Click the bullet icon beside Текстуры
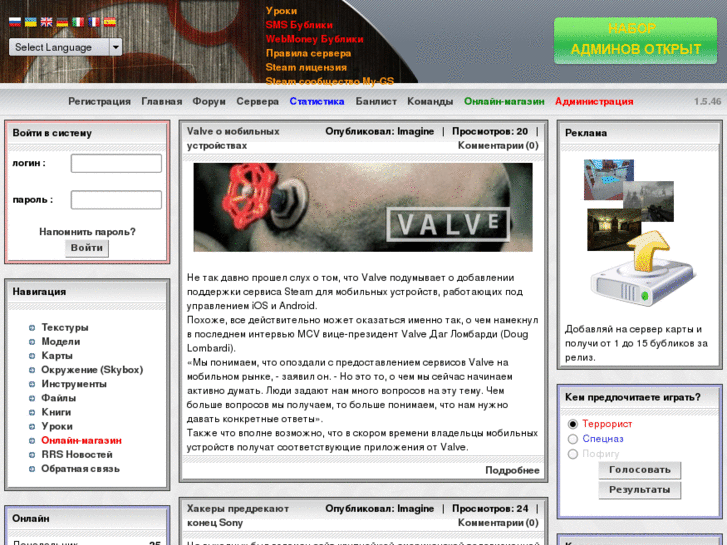The width and height of the screenshot is (727, 545). 32,328
